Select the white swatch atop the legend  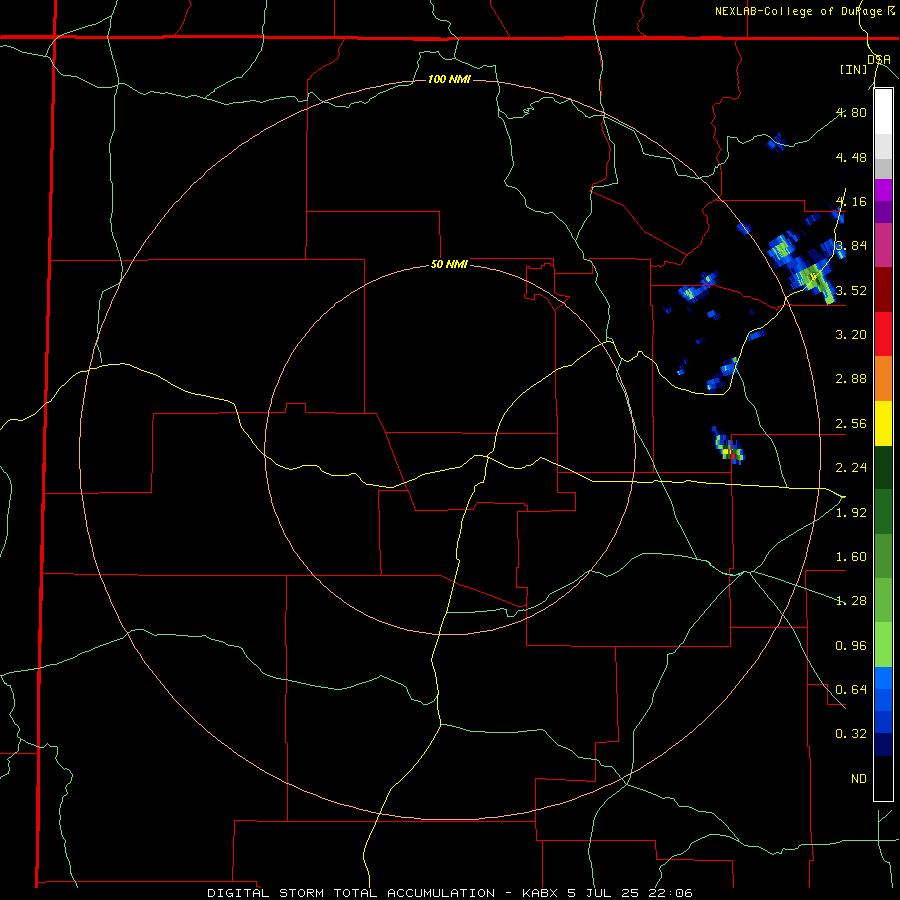[x=883, y=112]
